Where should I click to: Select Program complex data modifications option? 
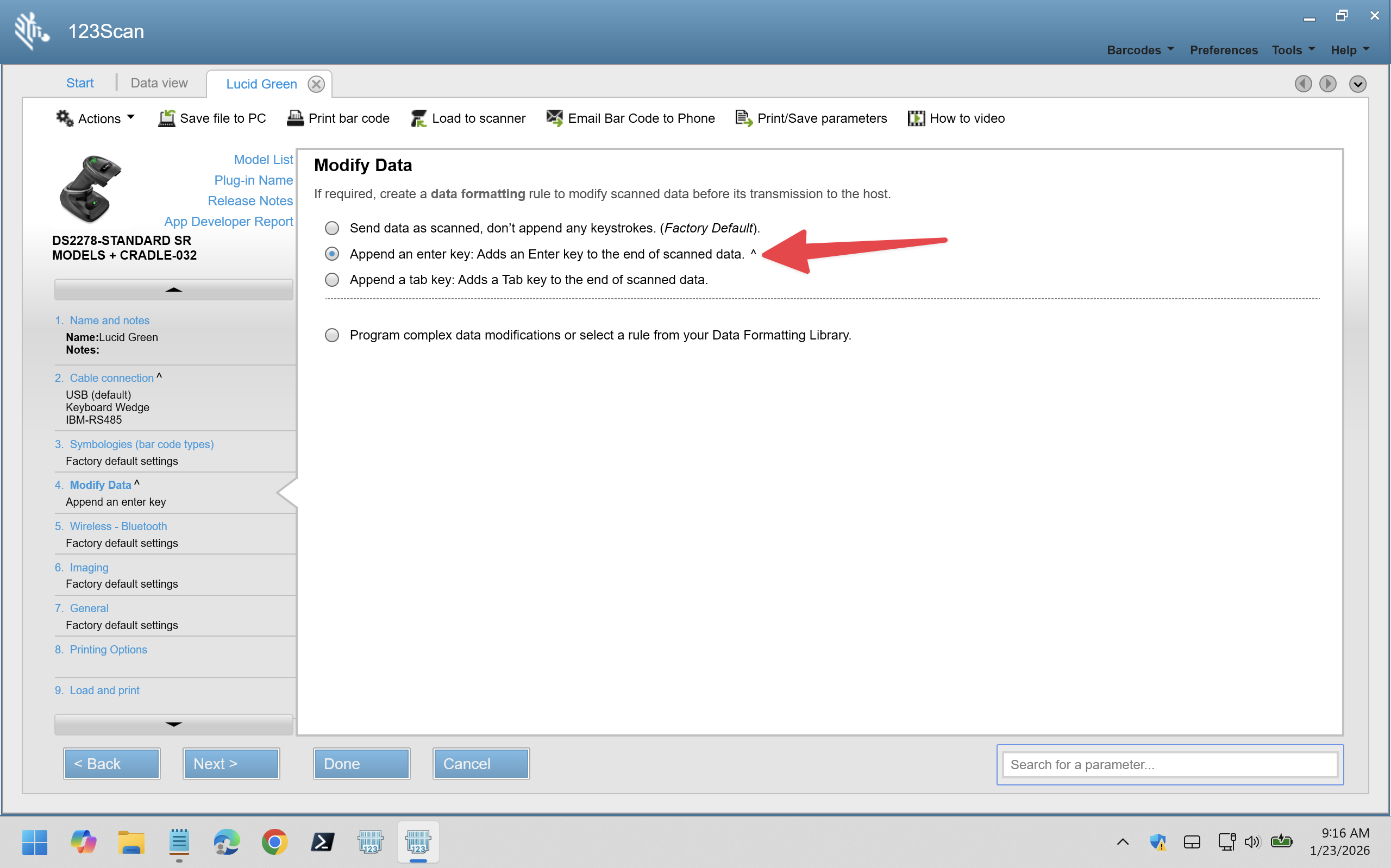point(332,335)
